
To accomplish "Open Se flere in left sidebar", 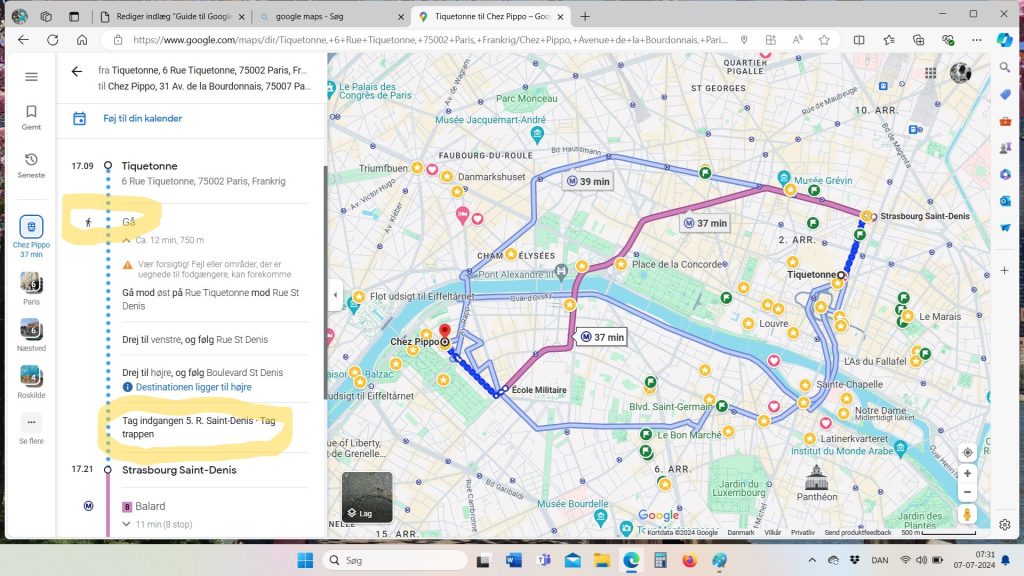I will pyautogui.click(x=31, y=428).
